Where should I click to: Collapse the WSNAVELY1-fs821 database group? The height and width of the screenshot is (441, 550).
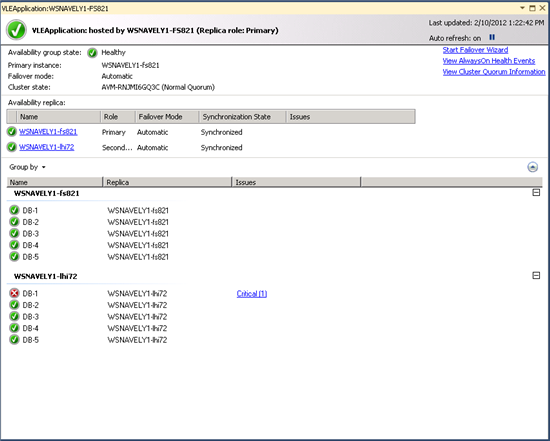tap(536, 193)
